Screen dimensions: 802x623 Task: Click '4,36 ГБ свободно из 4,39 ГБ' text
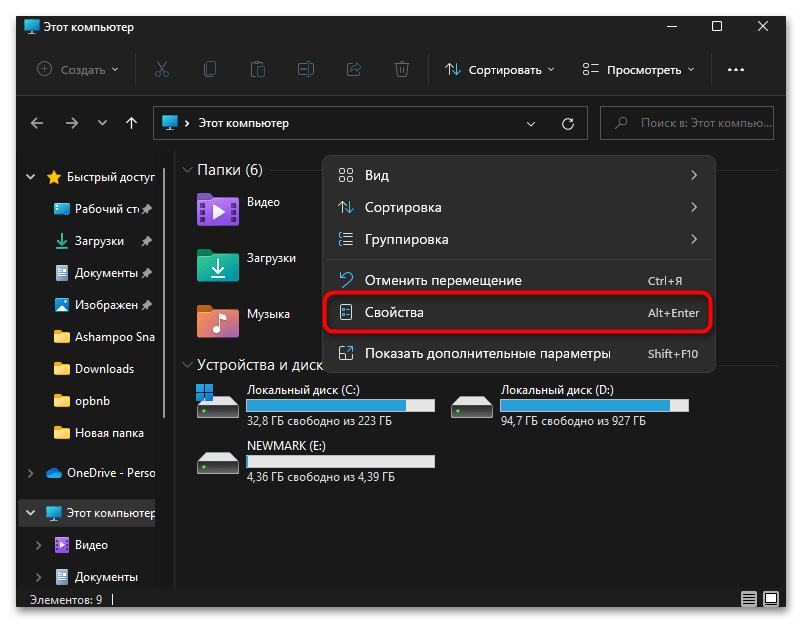coord(321,477)
